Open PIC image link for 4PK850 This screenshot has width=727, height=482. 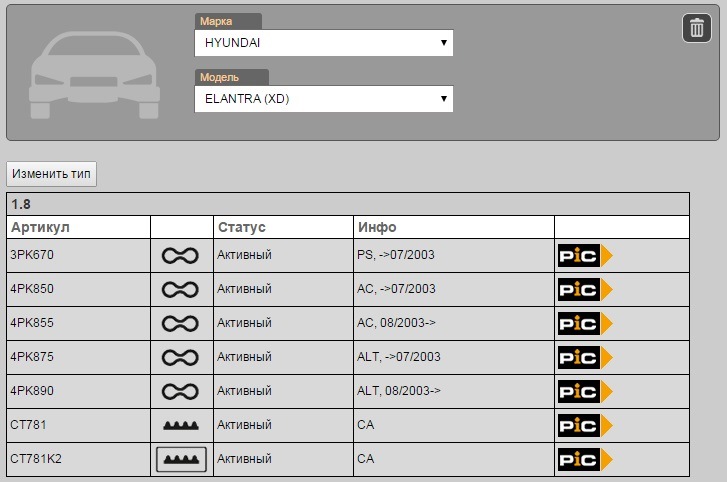585,290
